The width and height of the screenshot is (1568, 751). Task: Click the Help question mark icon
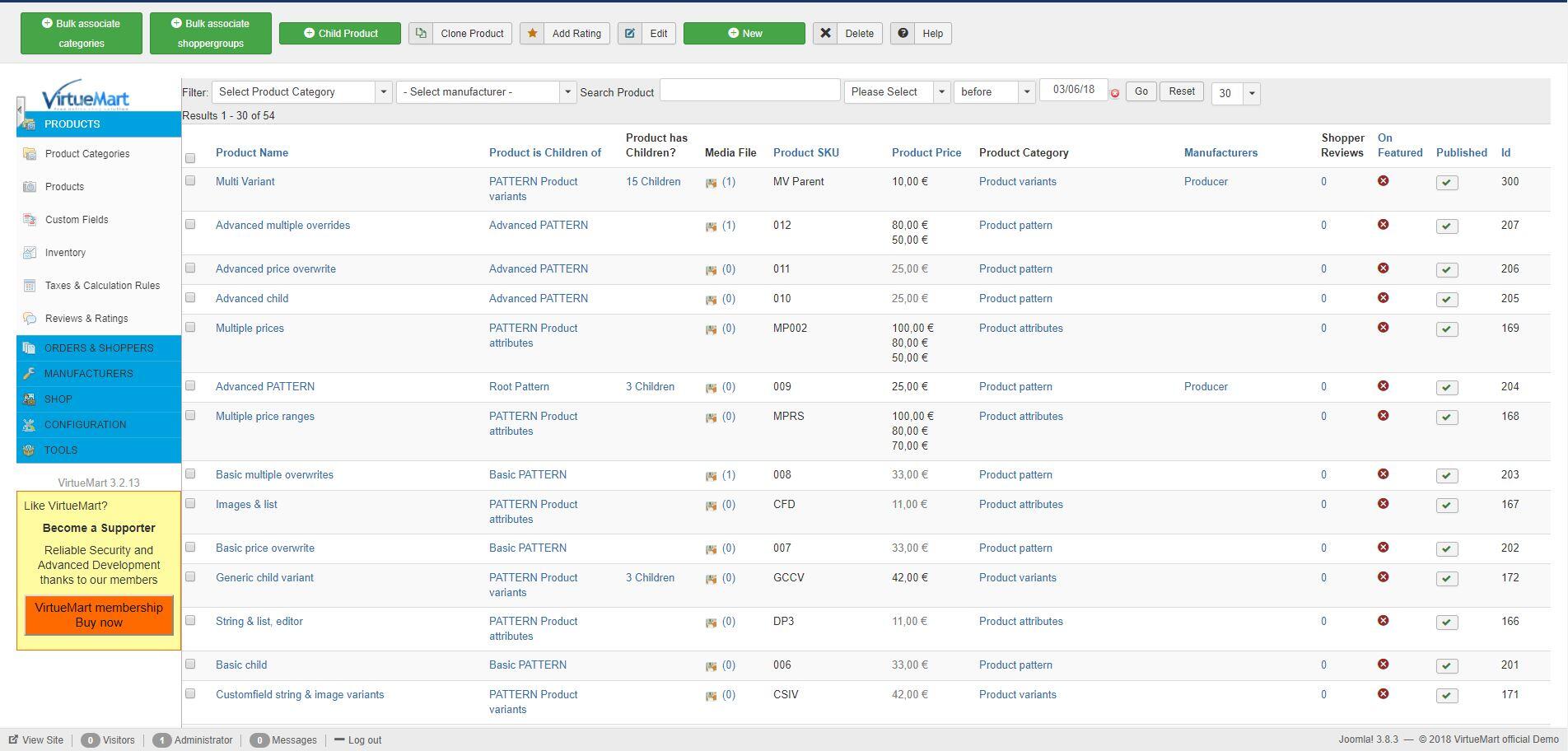point(903,34)
